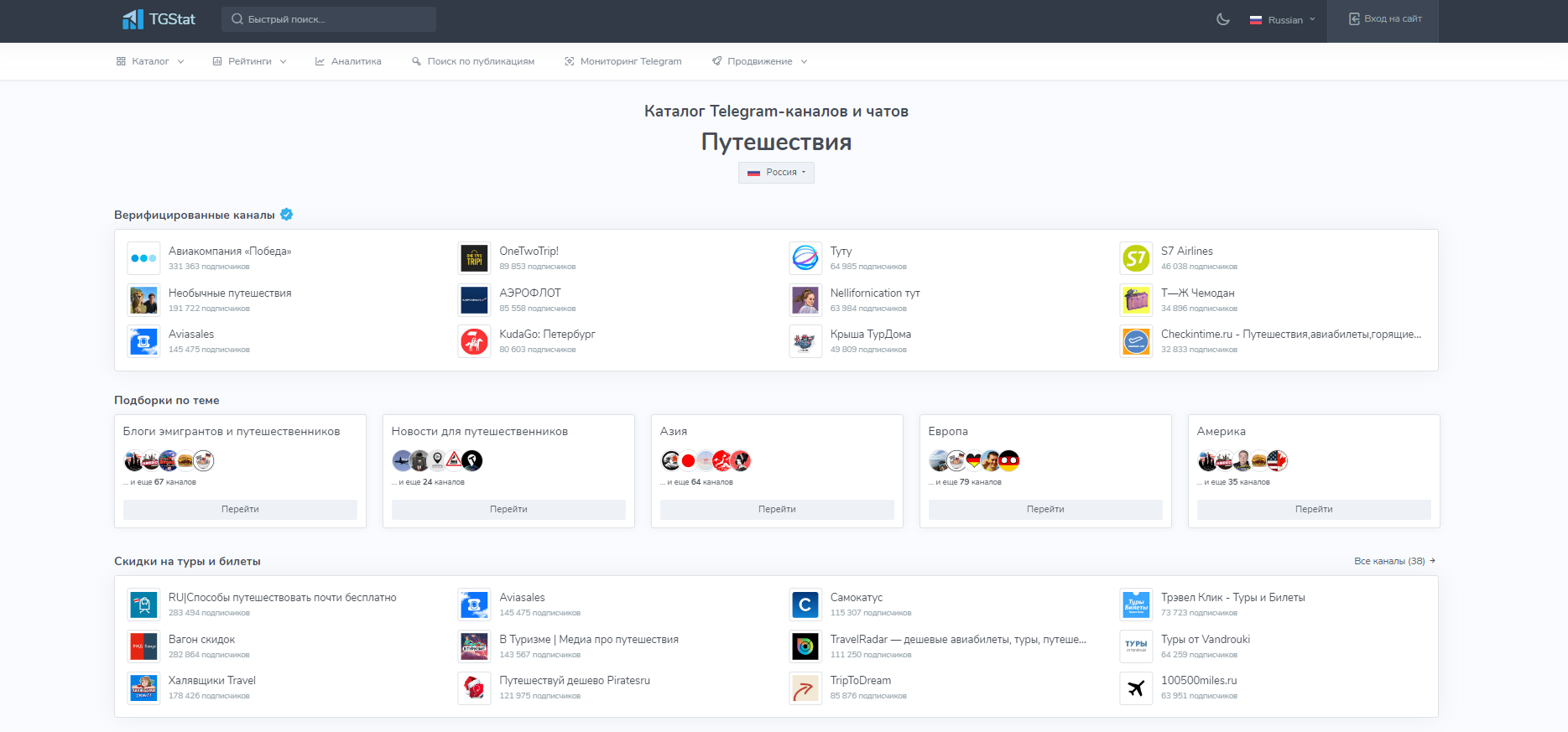This screenshot has width=1568, height=732.
Task: Click the Самокатус channel avatar
Action: (x=805, y=605)
